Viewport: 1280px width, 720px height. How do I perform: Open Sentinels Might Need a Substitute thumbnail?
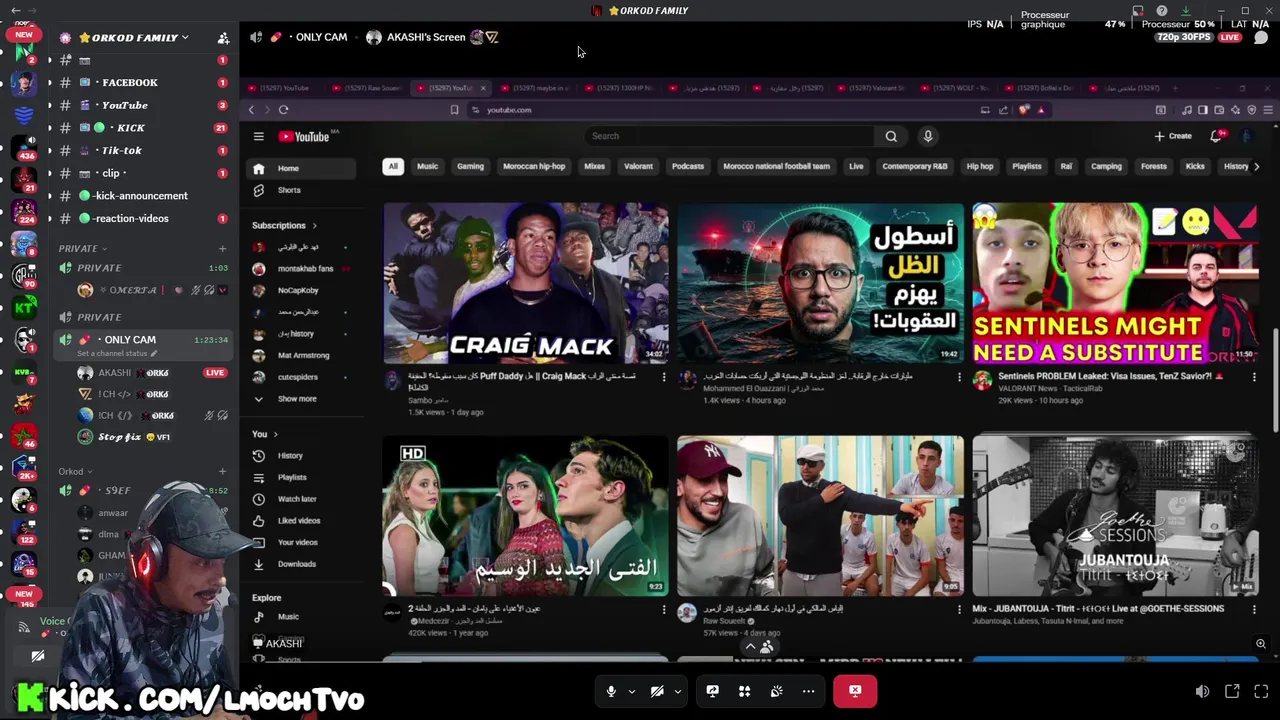1115,283
